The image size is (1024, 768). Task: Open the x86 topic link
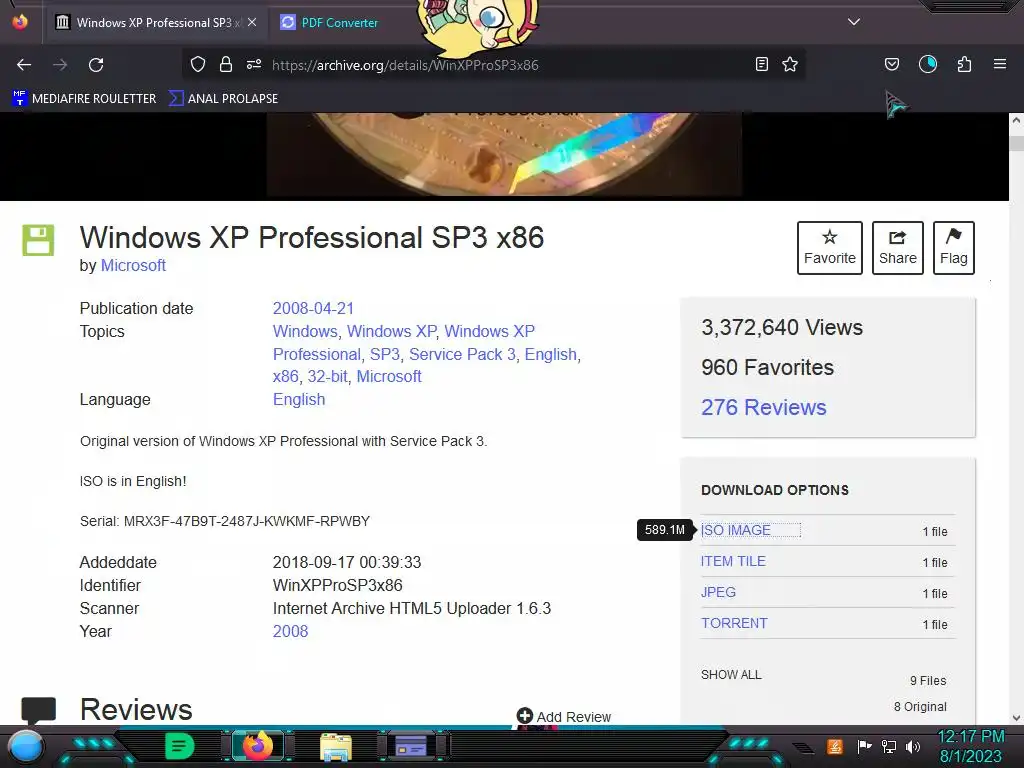pos(285,377)
